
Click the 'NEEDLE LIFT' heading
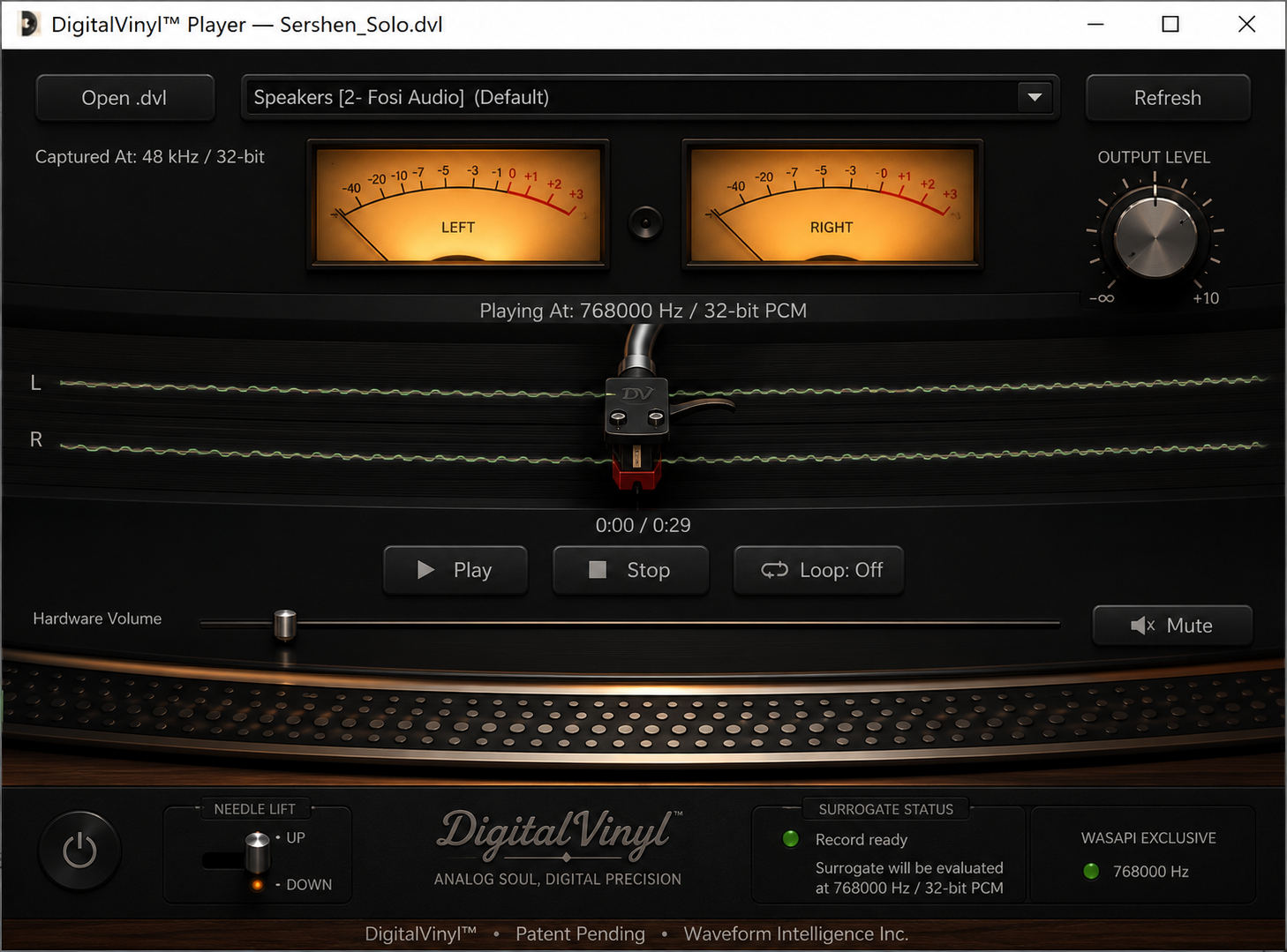(255, 809)
